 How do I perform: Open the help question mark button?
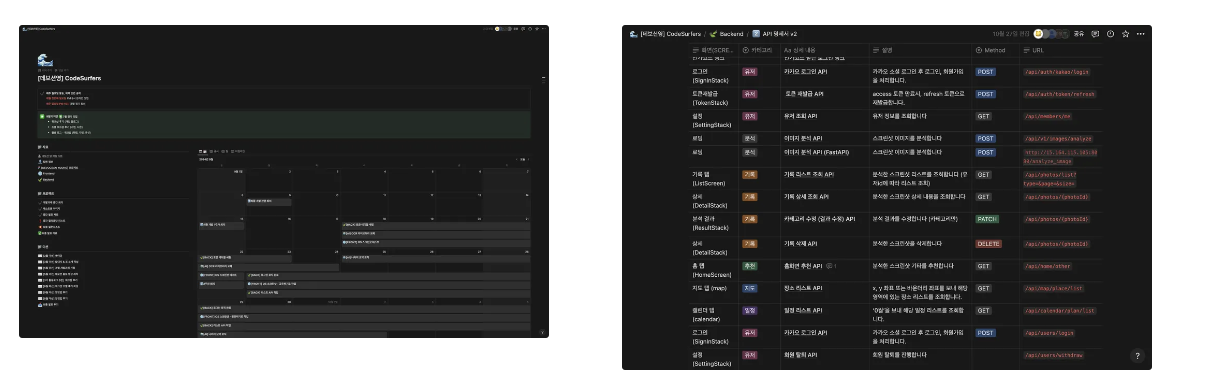(x=1136, y=356)
